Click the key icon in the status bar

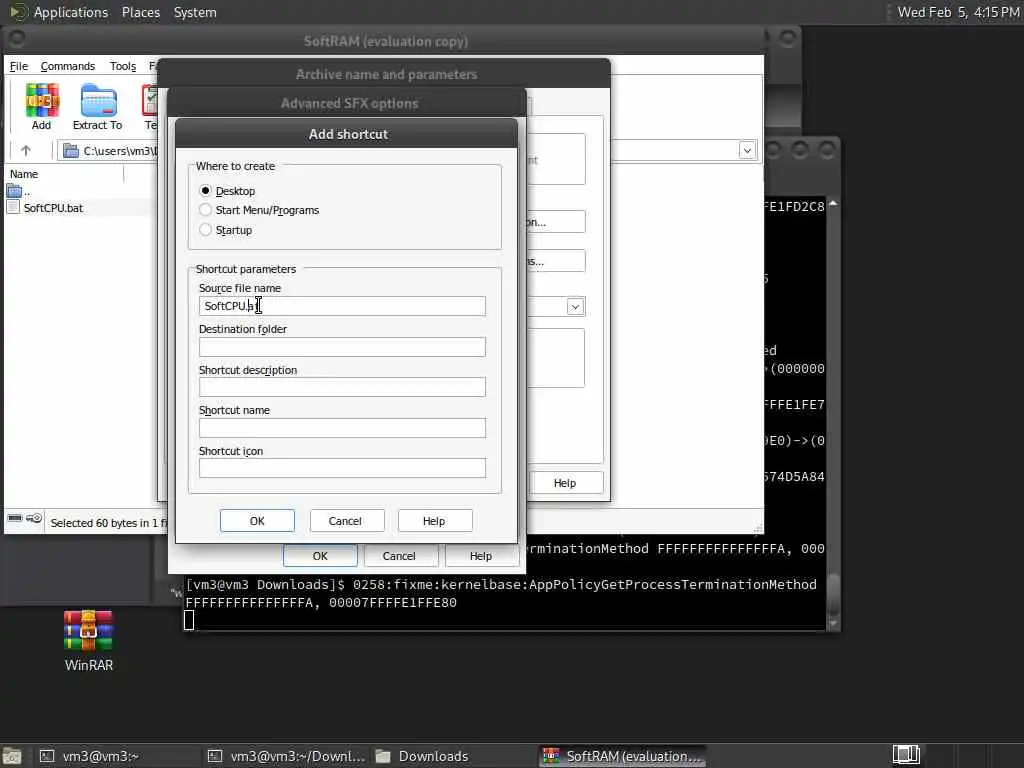click(34, 519)
